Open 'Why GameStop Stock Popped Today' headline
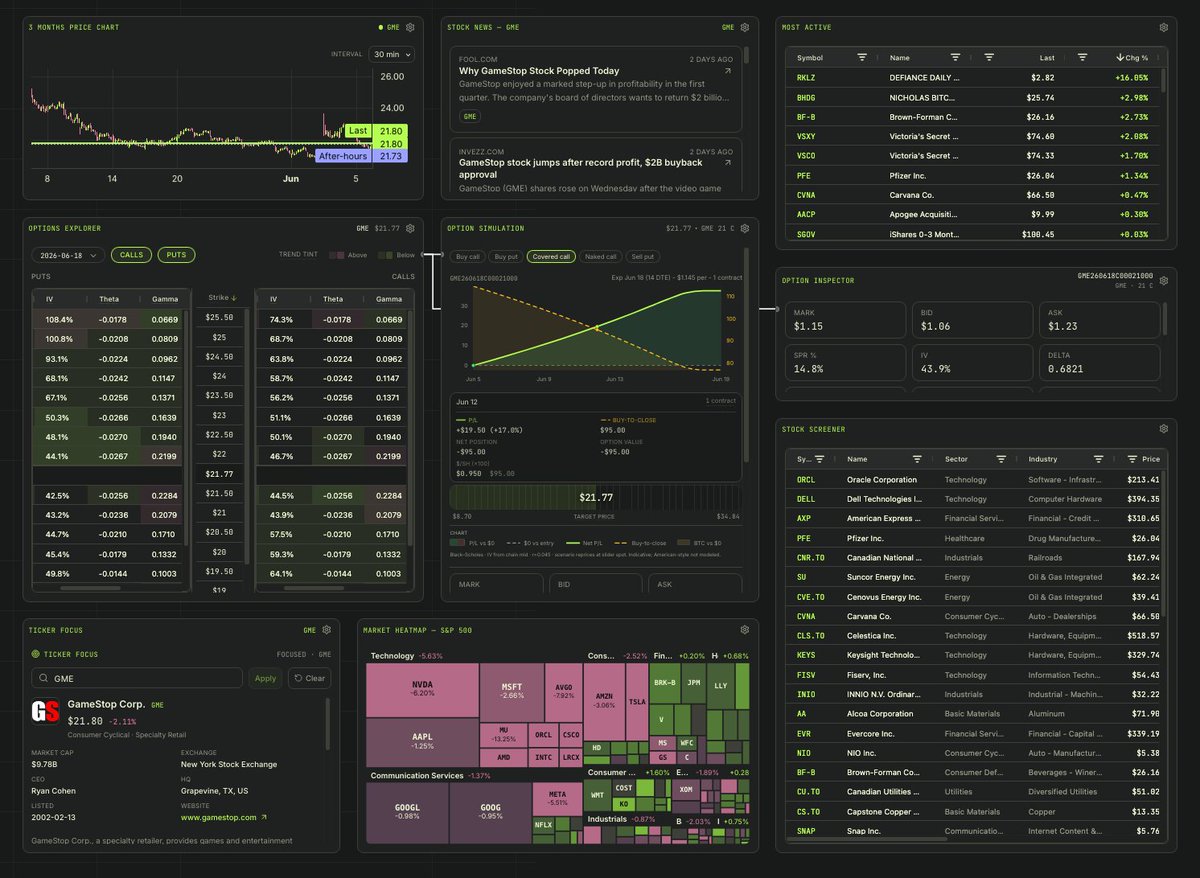This screenshot has height=878, width=1200. coord(539,71)
